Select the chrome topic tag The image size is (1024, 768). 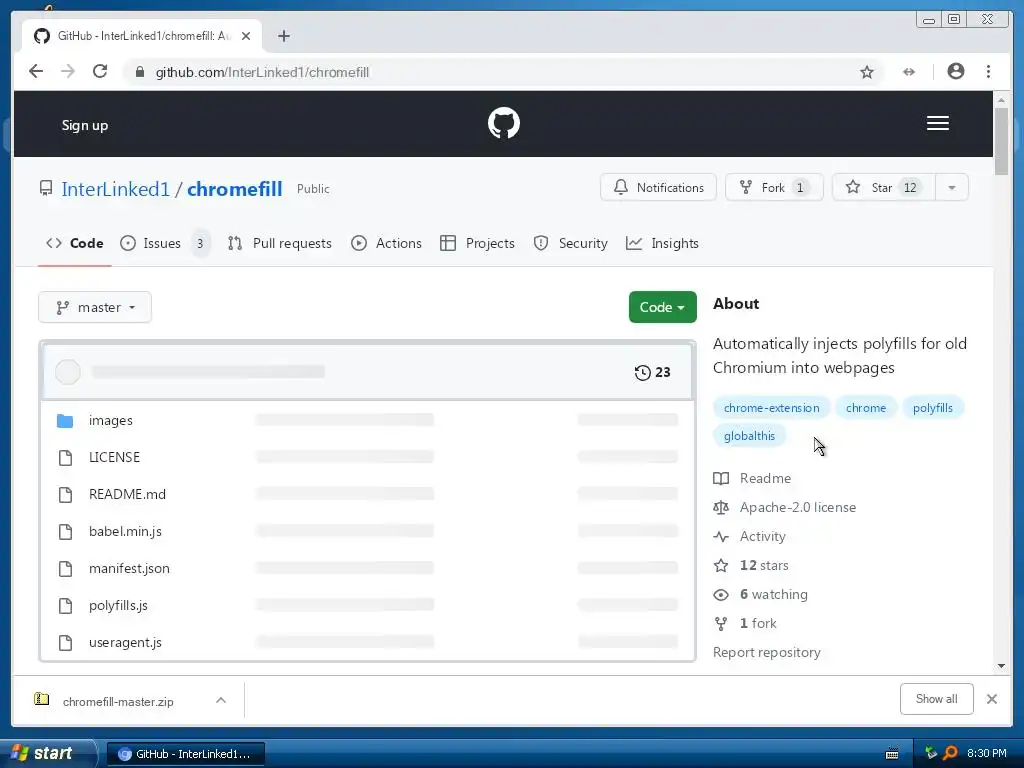865,408
